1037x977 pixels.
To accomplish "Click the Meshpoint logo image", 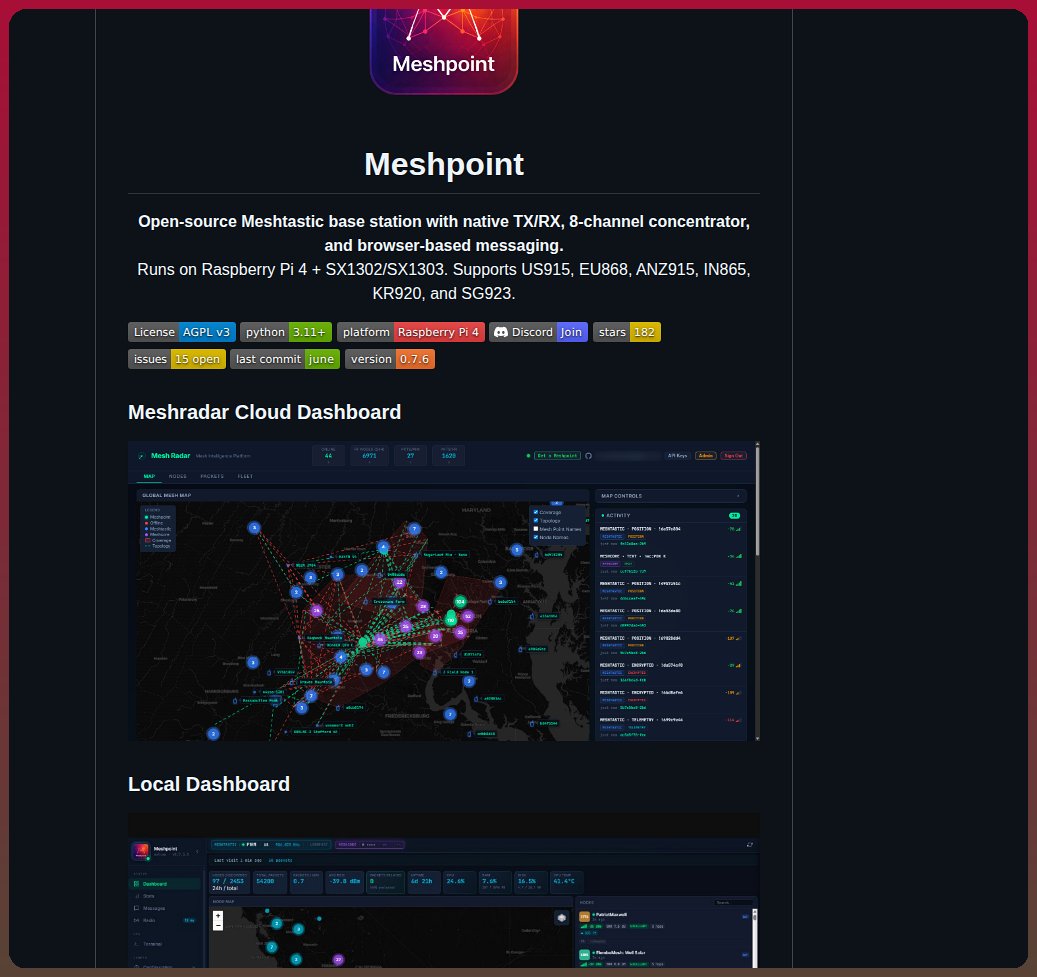I will coord(444,51).
